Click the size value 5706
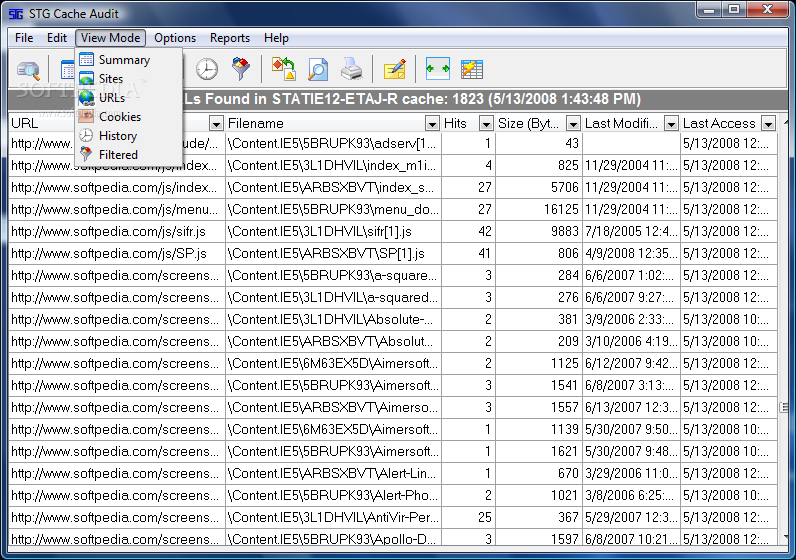 tap(565, 187)
